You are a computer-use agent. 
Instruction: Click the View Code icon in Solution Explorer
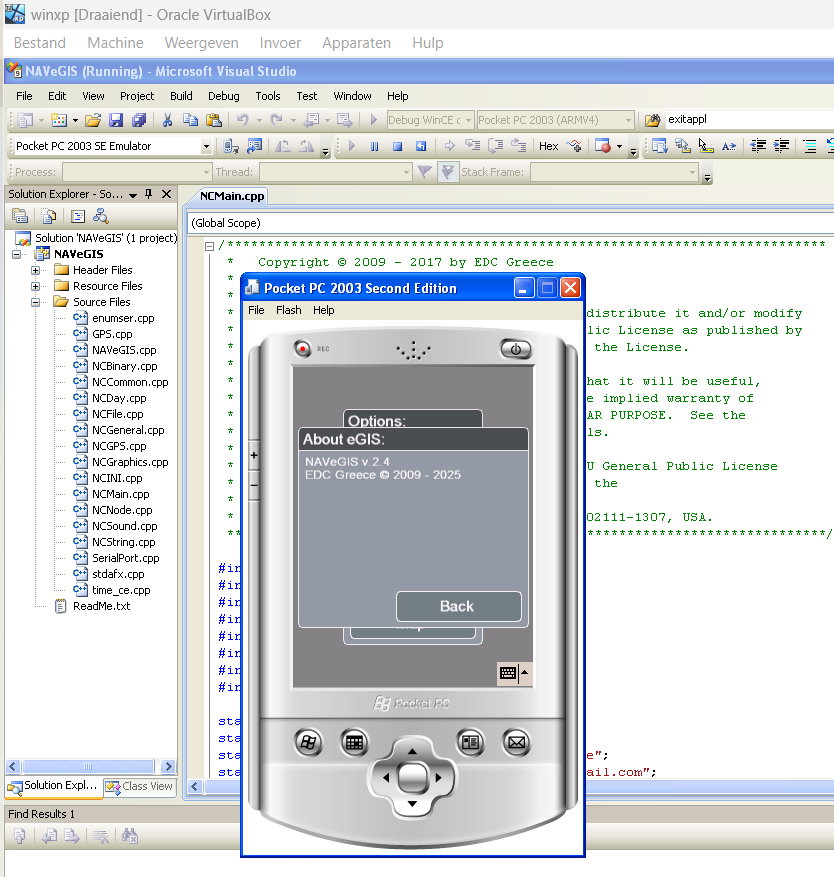coord(78,216)
